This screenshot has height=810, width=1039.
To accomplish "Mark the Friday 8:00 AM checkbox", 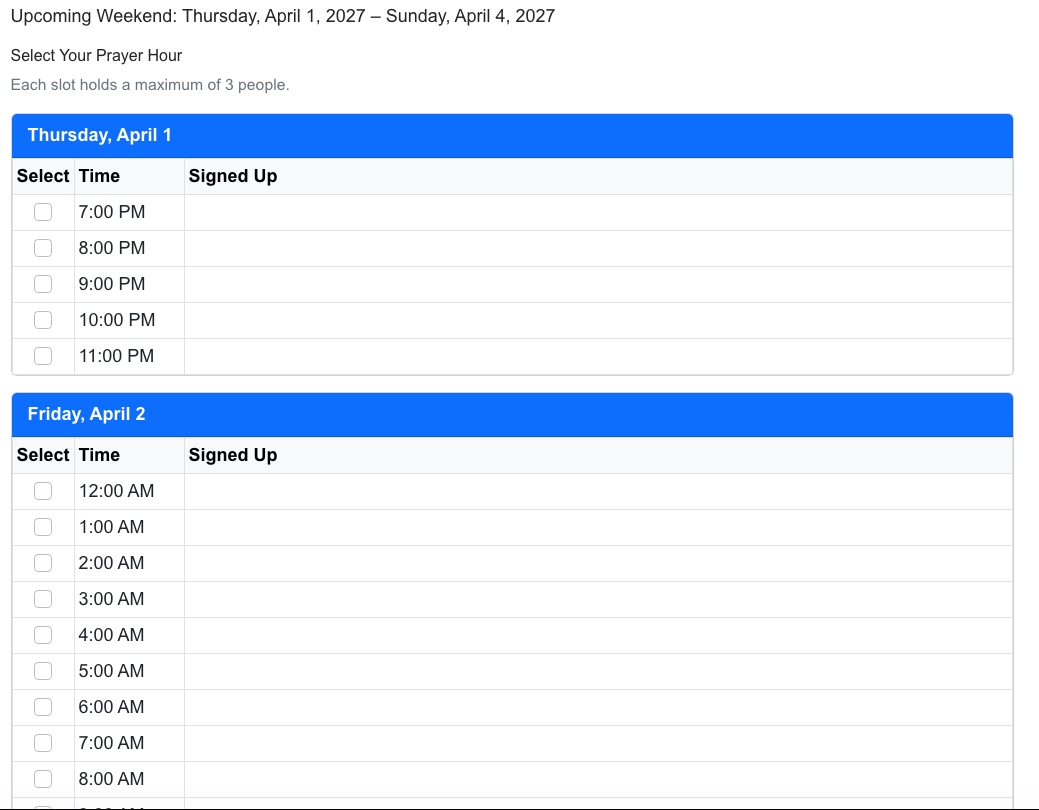I will (43, 779).
